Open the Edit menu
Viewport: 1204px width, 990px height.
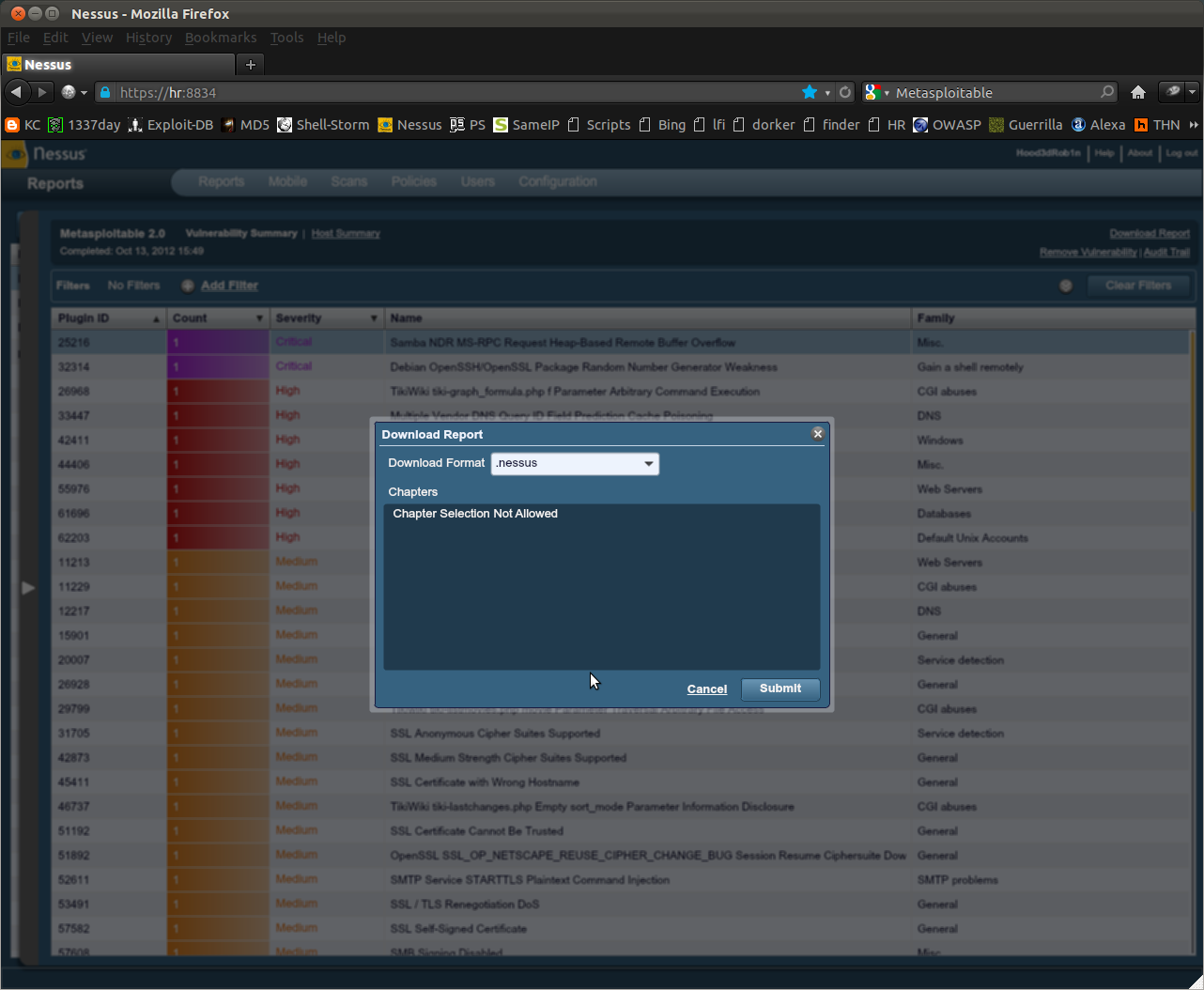click(55, 38)
